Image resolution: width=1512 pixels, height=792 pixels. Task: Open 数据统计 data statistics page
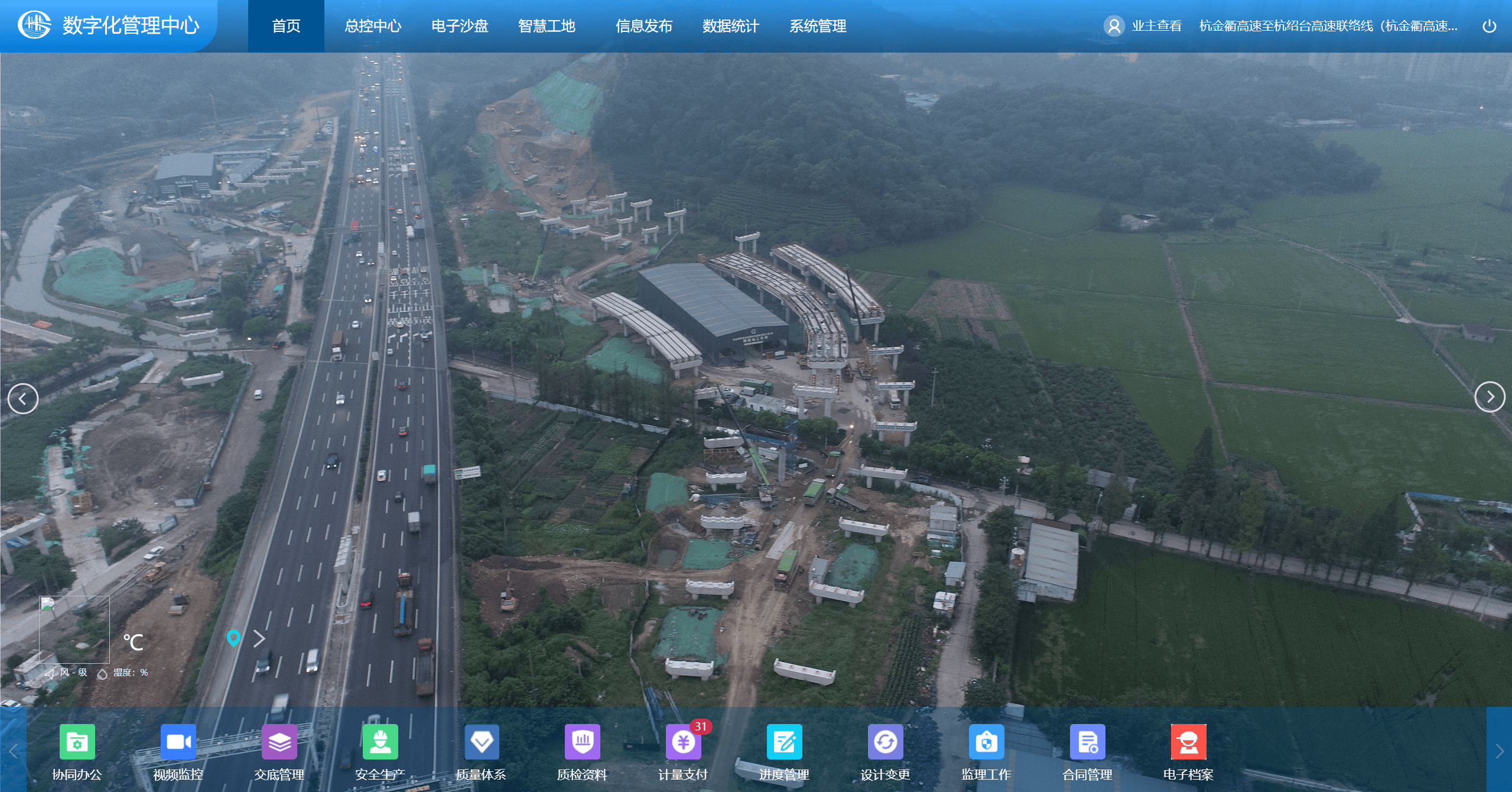point(730,26)
